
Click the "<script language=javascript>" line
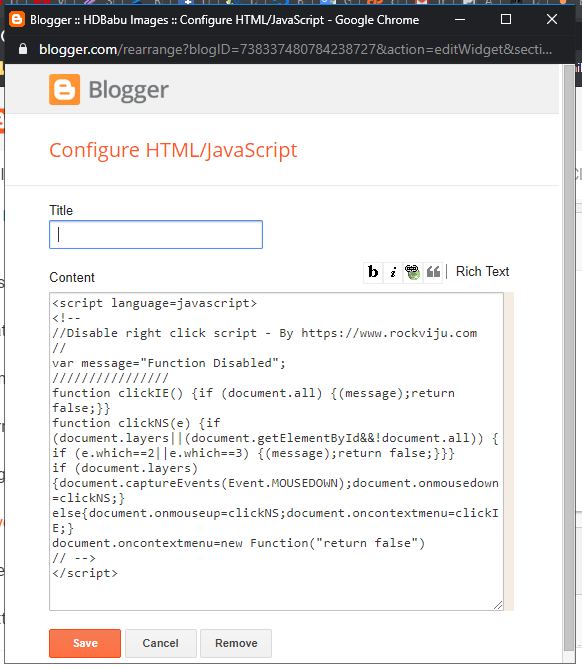coord(154,303)
